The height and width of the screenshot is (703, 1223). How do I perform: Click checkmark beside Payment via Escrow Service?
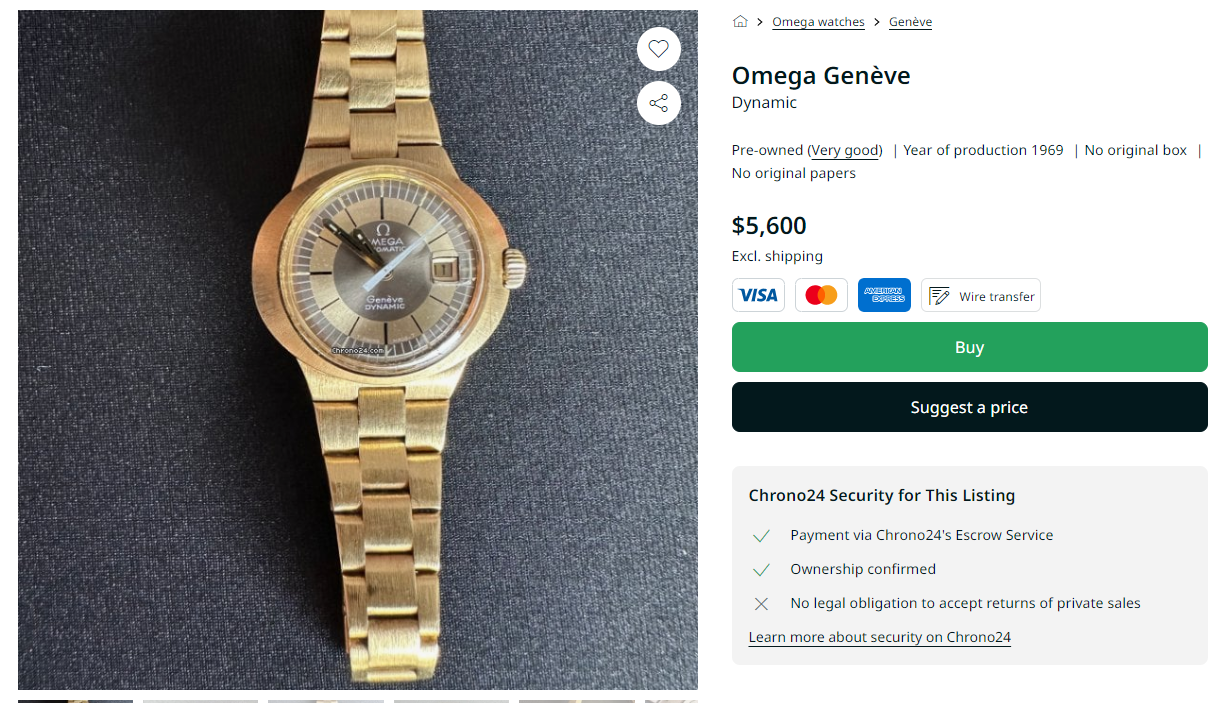(x=761, y=536)
